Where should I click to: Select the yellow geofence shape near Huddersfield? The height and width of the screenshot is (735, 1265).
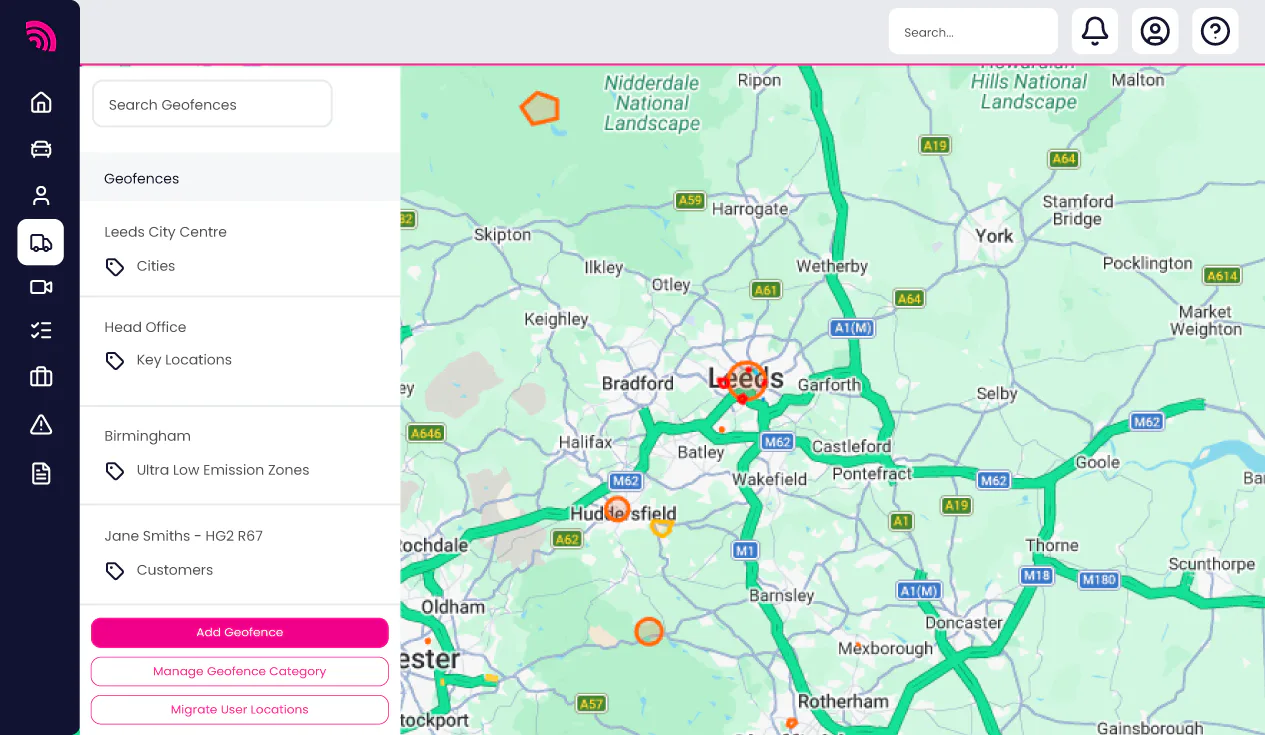661,527
